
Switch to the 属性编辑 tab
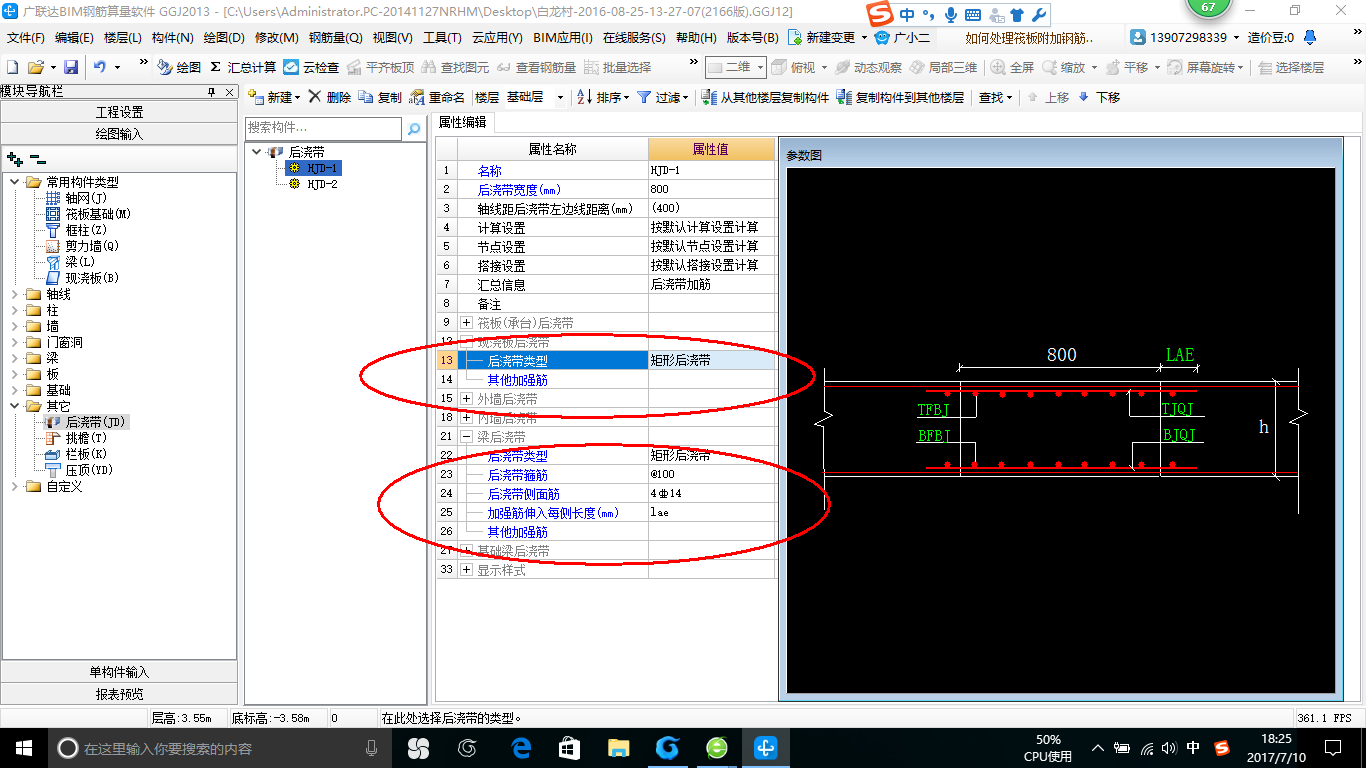tap(462, 122)
